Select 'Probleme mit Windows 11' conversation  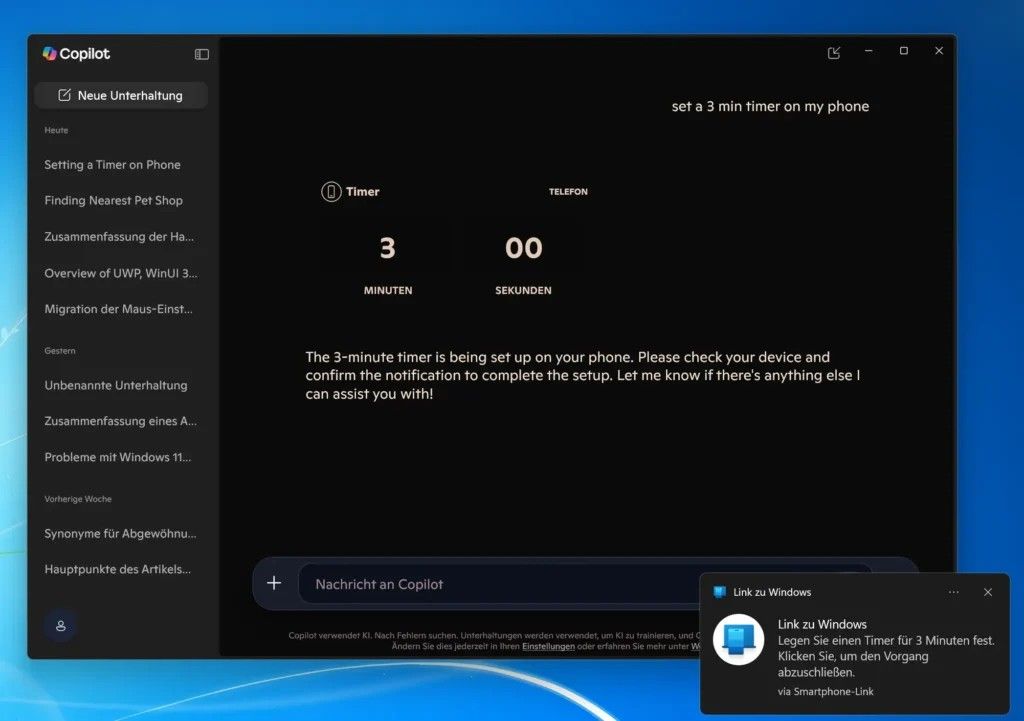pyautogui.click(x=118, y=457)
